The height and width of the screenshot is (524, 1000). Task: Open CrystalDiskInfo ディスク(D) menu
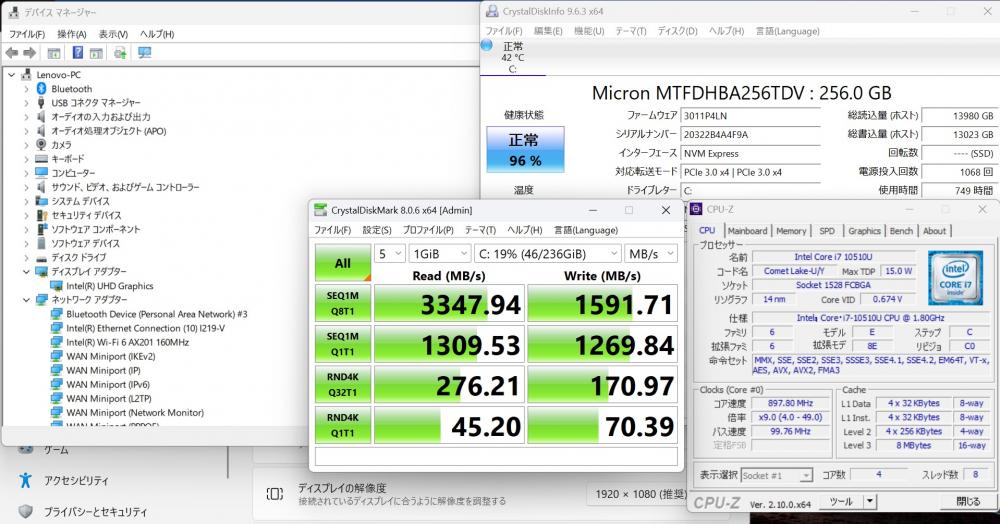coord(677,31)
